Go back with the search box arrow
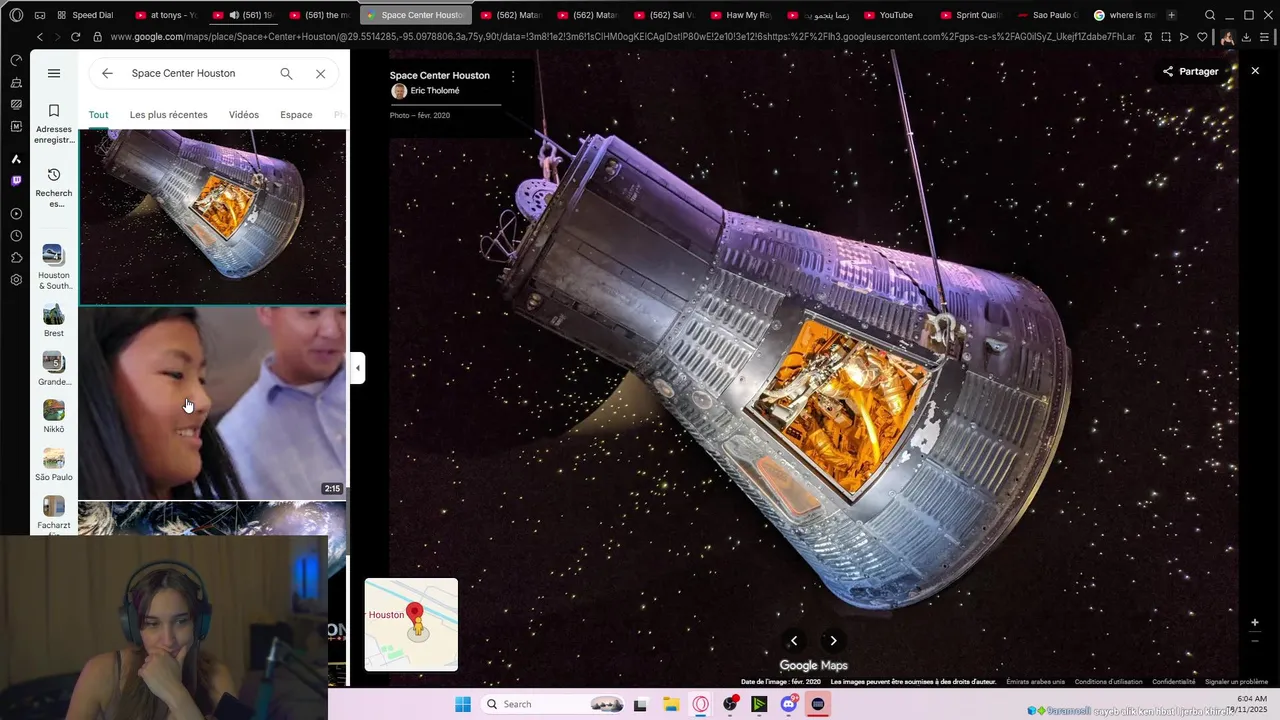1280x720 pixels. tap(107, 73)
